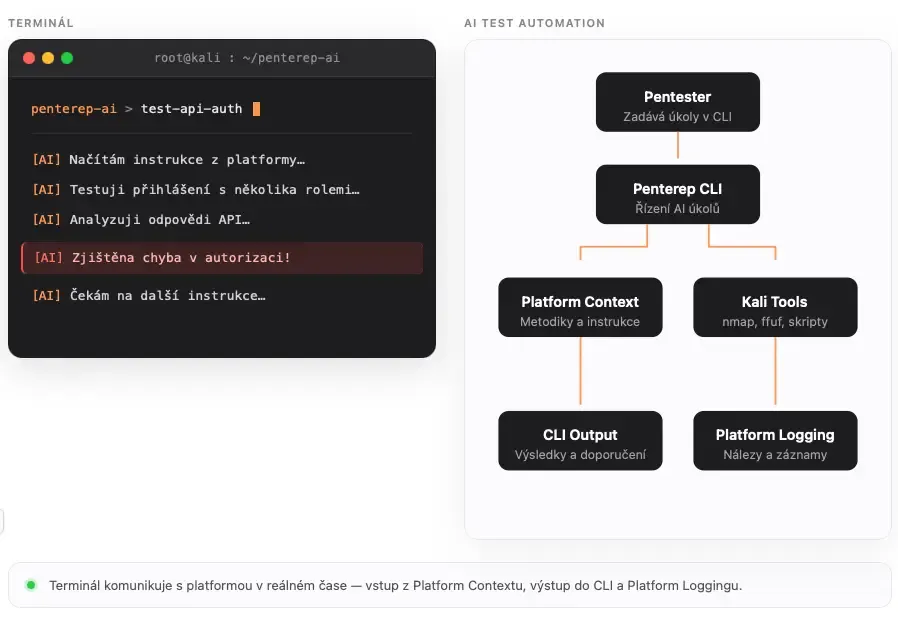The height and width of the screenshot is (617, 898).
Task: Click the 'Testuji přihlášení s několika rolemi' line
Action: click(202, 189)
